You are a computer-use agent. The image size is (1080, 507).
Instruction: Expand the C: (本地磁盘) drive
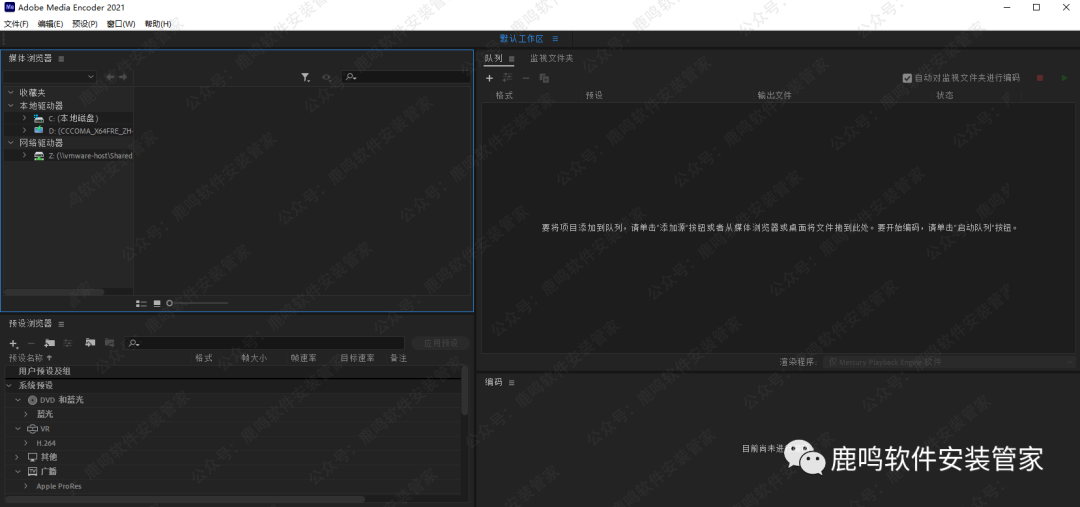[24, 118]
